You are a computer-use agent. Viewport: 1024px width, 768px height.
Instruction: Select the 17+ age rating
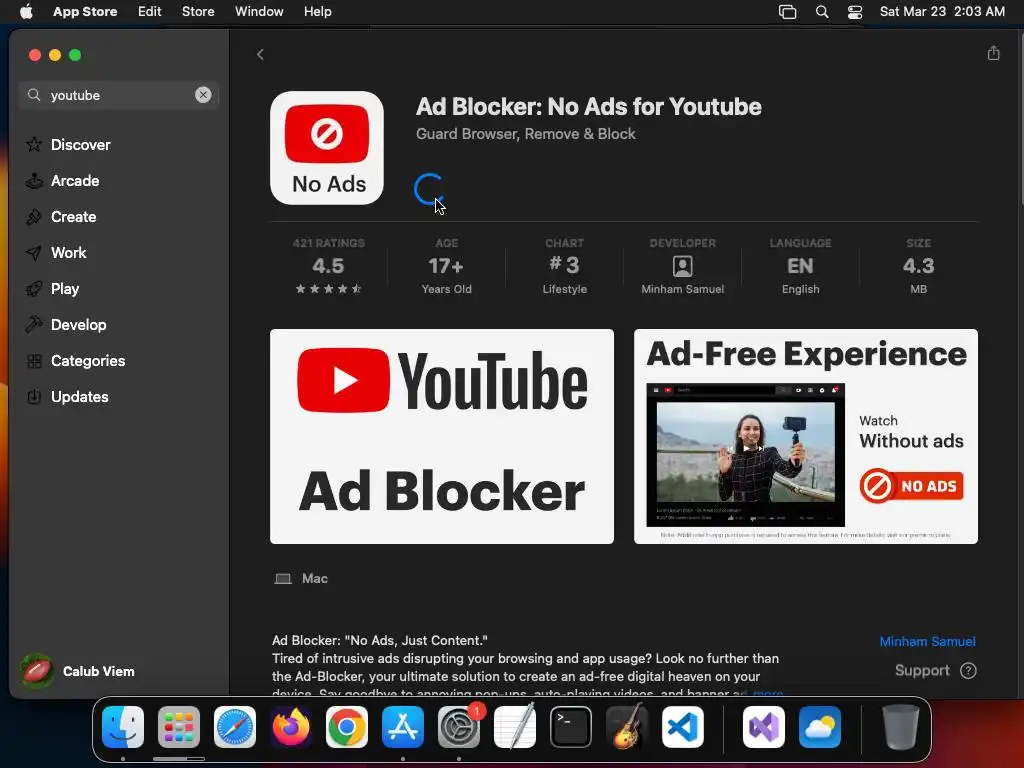click(x=447, y=266)
